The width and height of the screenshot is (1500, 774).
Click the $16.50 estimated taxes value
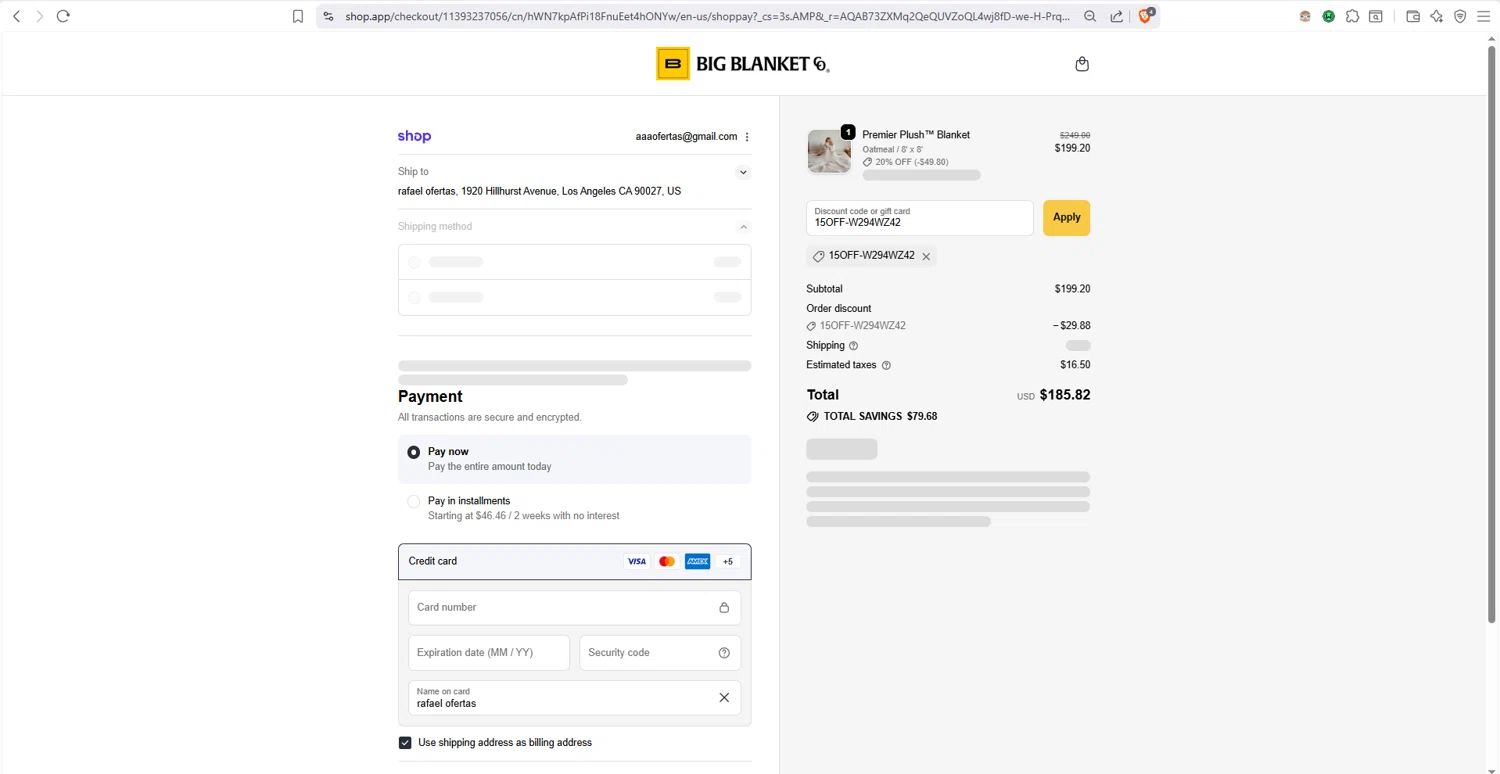click(1075, 365)
